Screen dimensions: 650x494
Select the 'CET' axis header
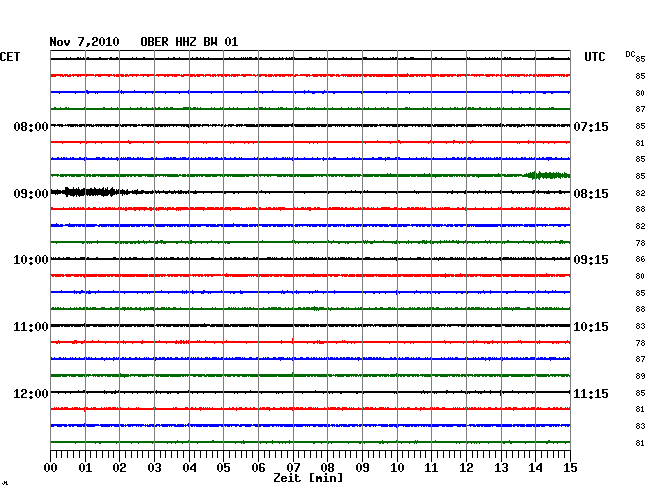10,57
